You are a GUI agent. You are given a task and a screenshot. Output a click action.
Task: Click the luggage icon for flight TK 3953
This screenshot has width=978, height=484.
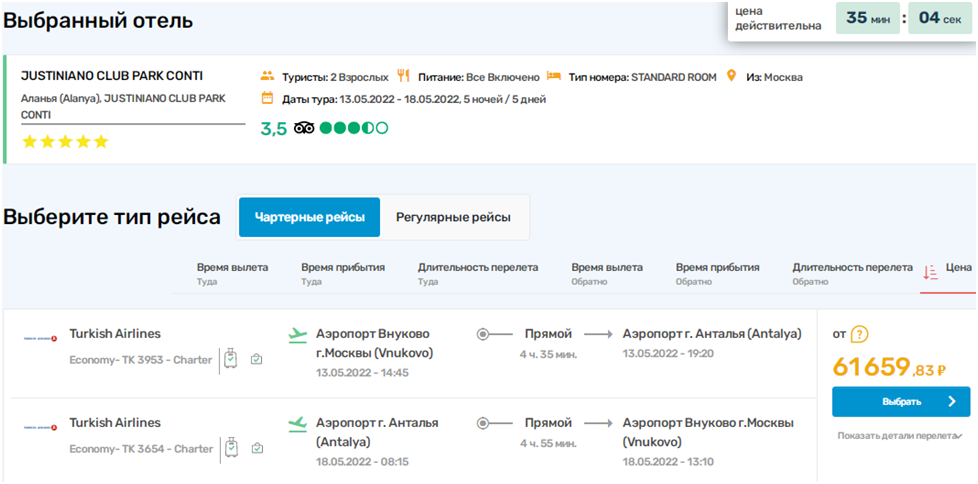(231, 359)
